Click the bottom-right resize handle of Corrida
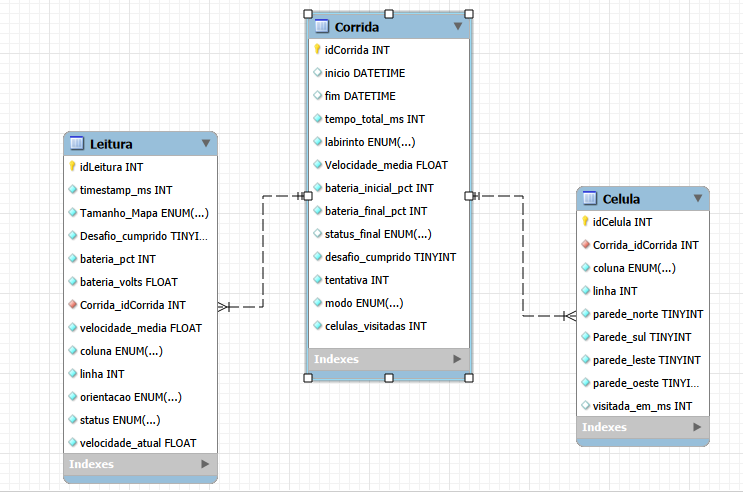Screen dimensions: 743x492 click(469, 378)
